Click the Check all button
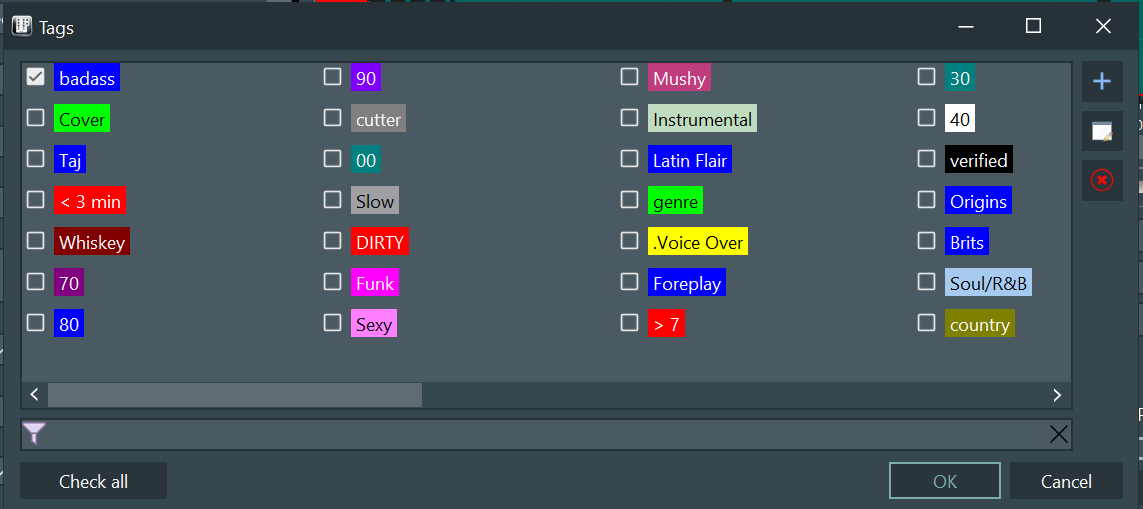Image resolution: width=1143 pixels, height=509 pixels. point(93,481)
